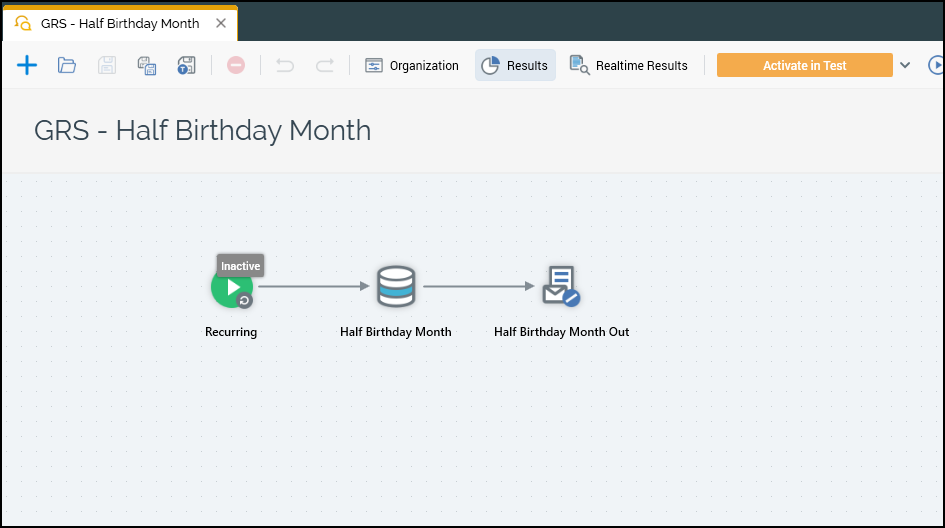Toggle the Results view

515,66
